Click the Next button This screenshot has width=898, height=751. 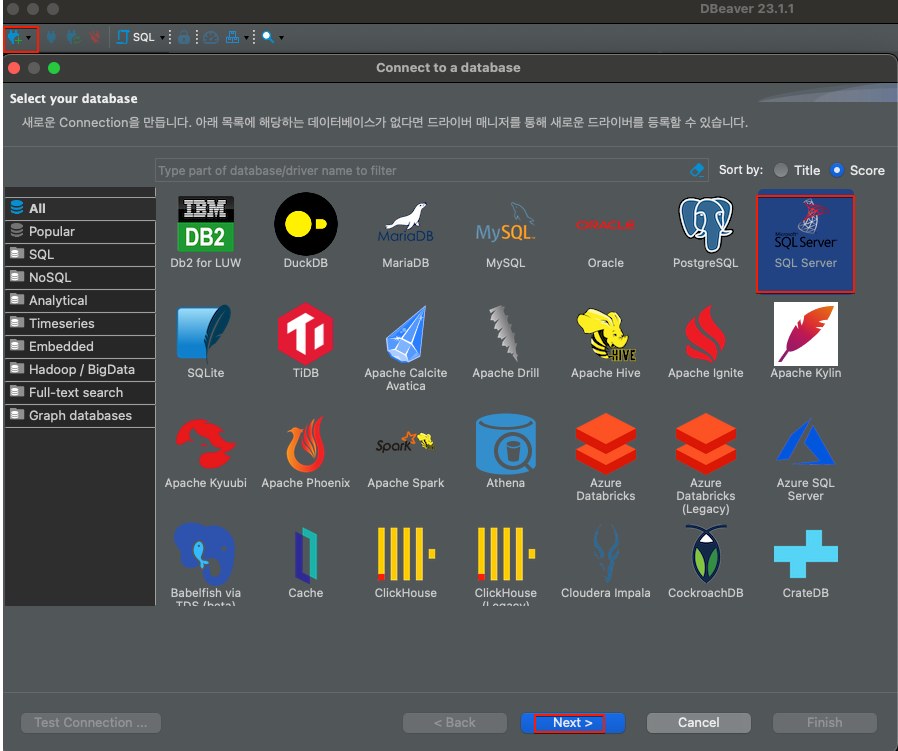[573, 722]
